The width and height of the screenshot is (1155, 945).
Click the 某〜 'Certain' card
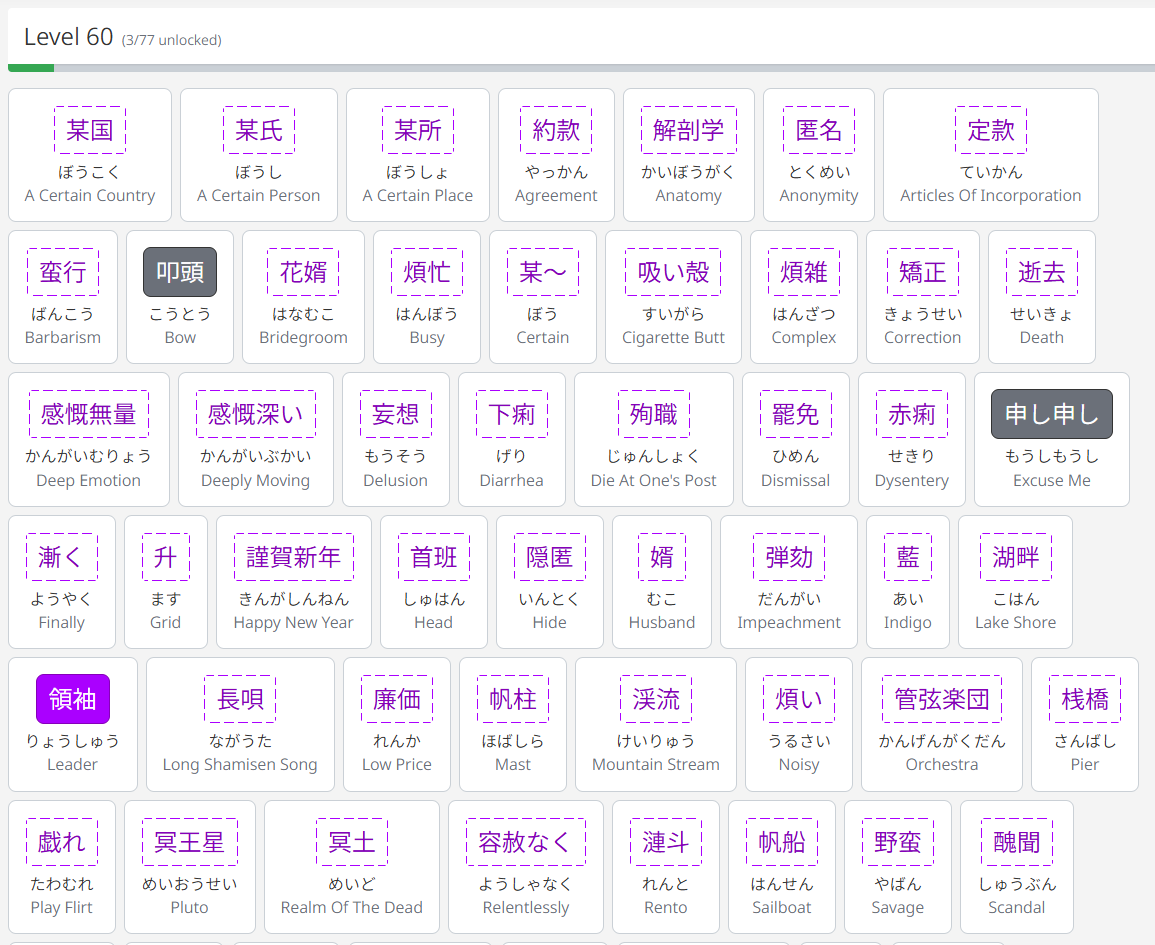click(x=543, y=297)
